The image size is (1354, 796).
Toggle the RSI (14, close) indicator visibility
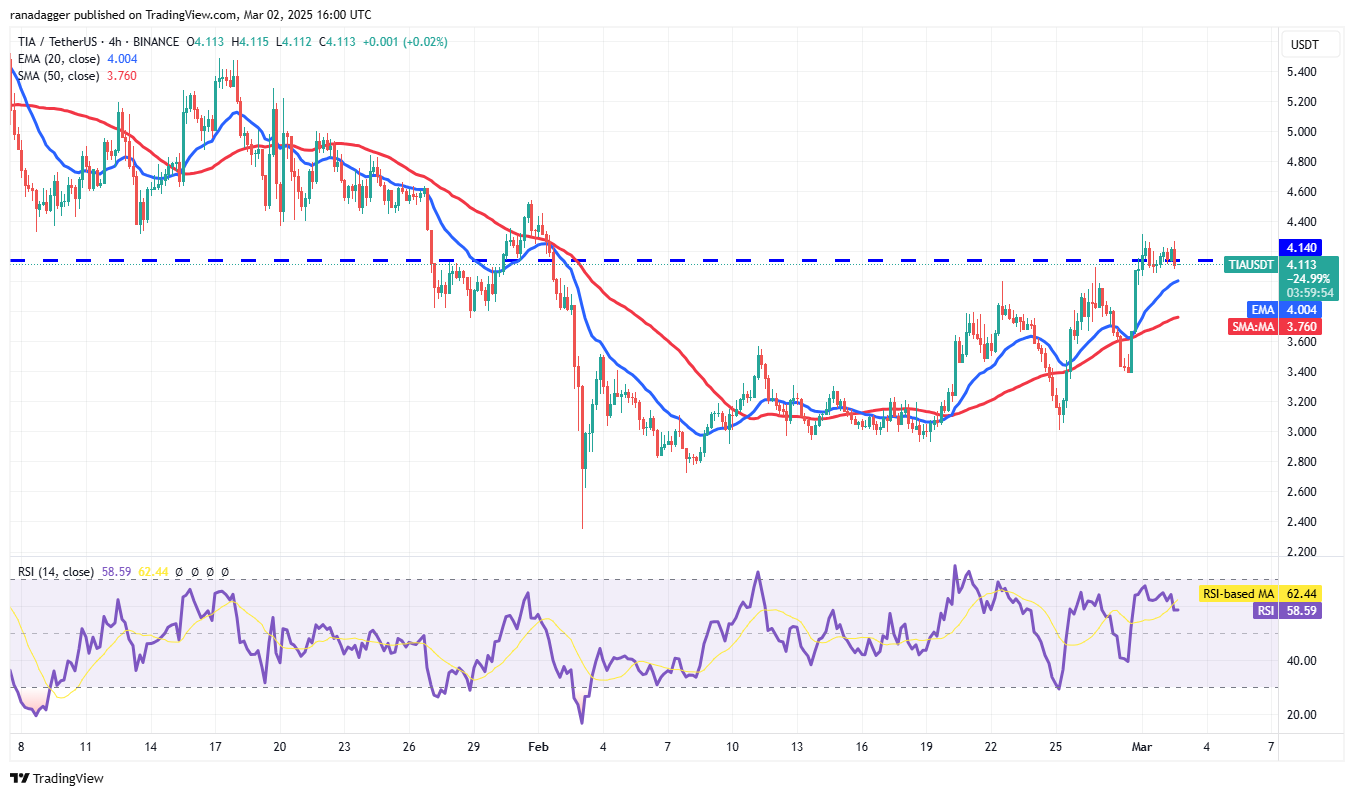55,571
